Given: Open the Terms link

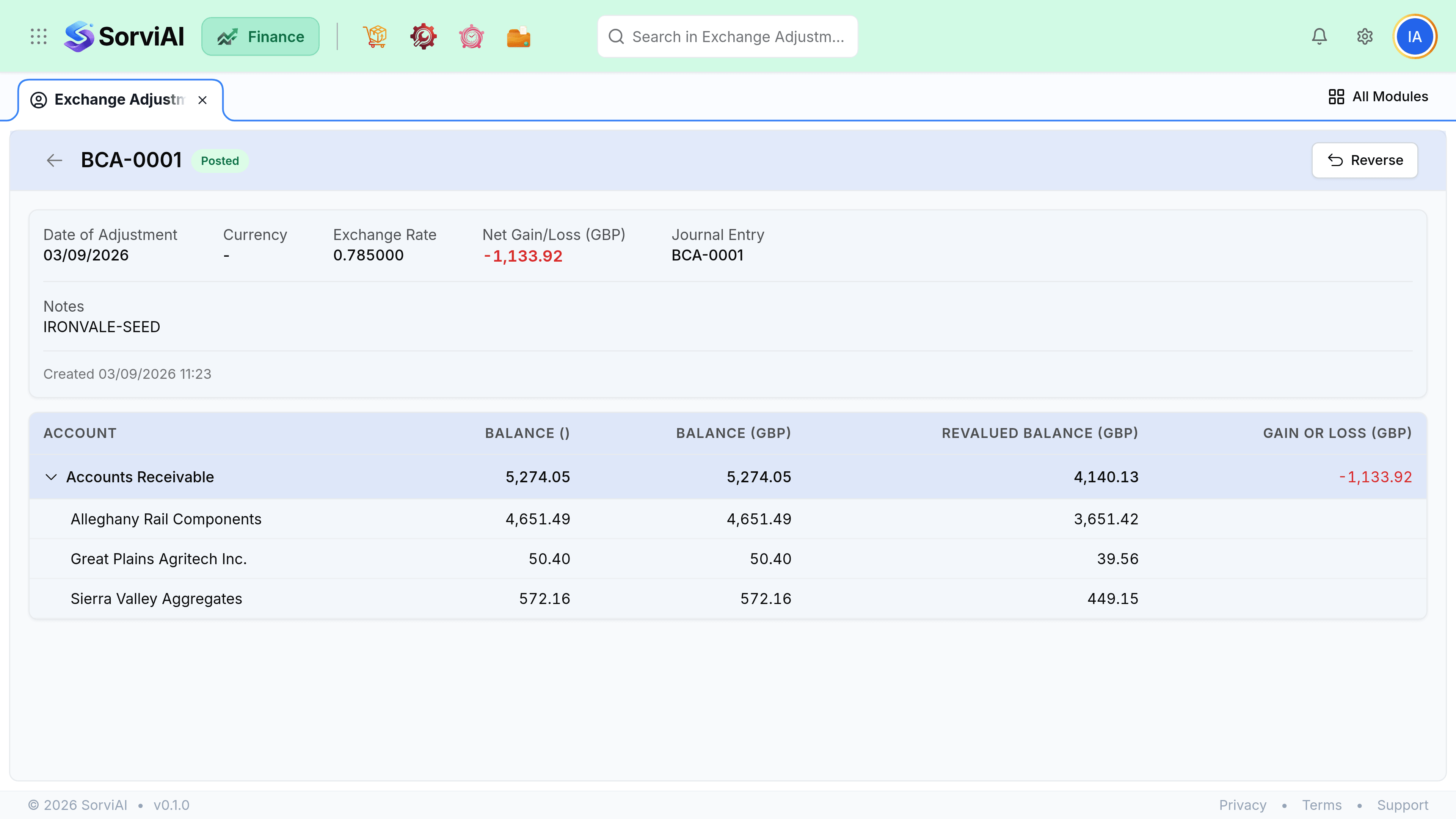Looking at the screenshot, I should pyautogui.click(x=1321, y=805).
